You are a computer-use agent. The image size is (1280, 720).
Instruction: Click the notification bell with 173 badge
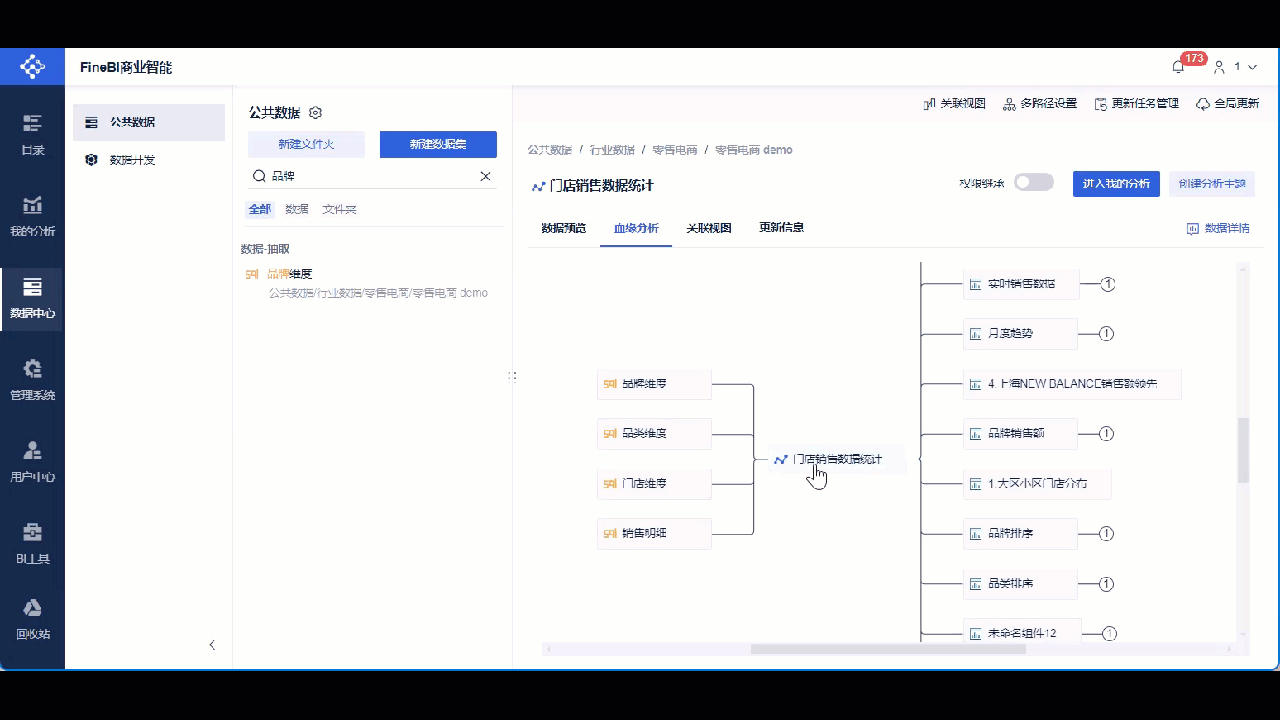coord(1178,65)
